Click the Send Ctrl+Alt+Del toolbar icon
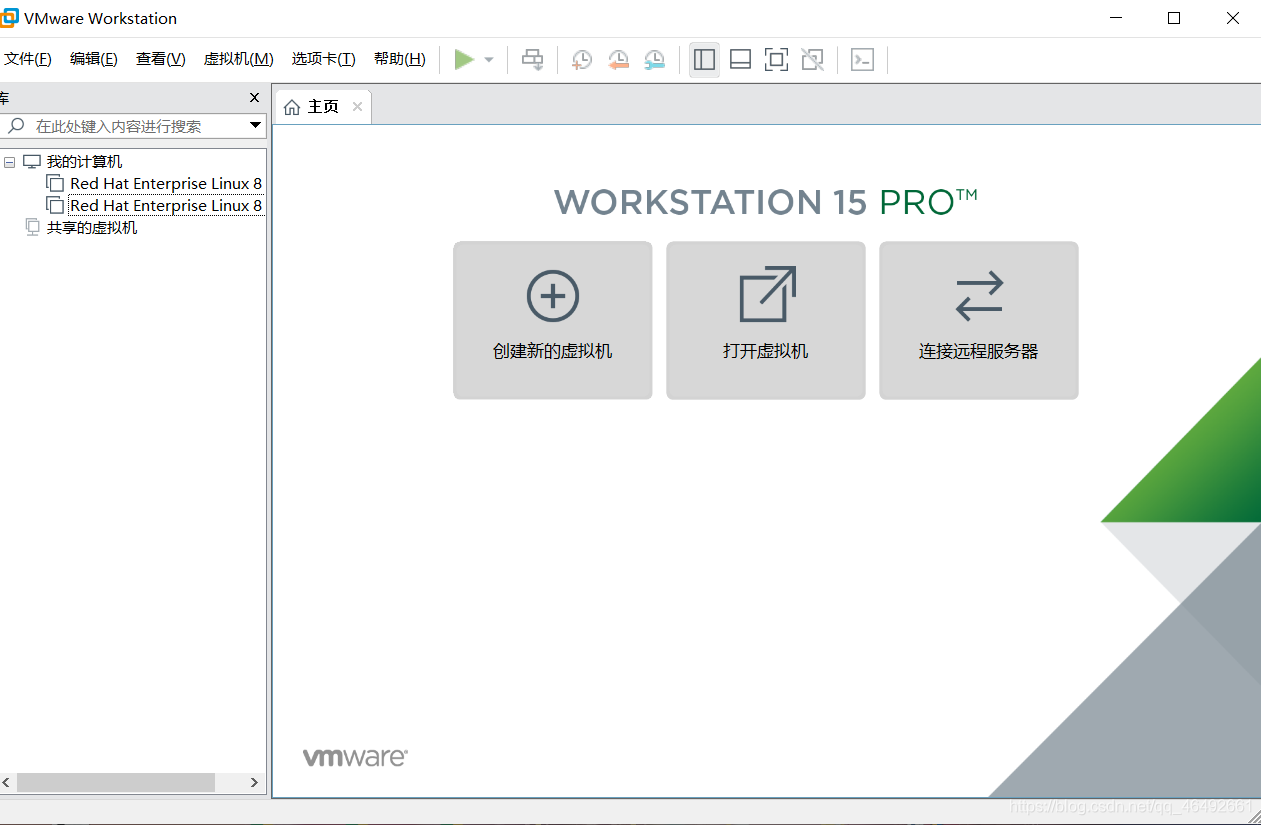This screenshot has width=1261, height=825. (x=533, y=60)
